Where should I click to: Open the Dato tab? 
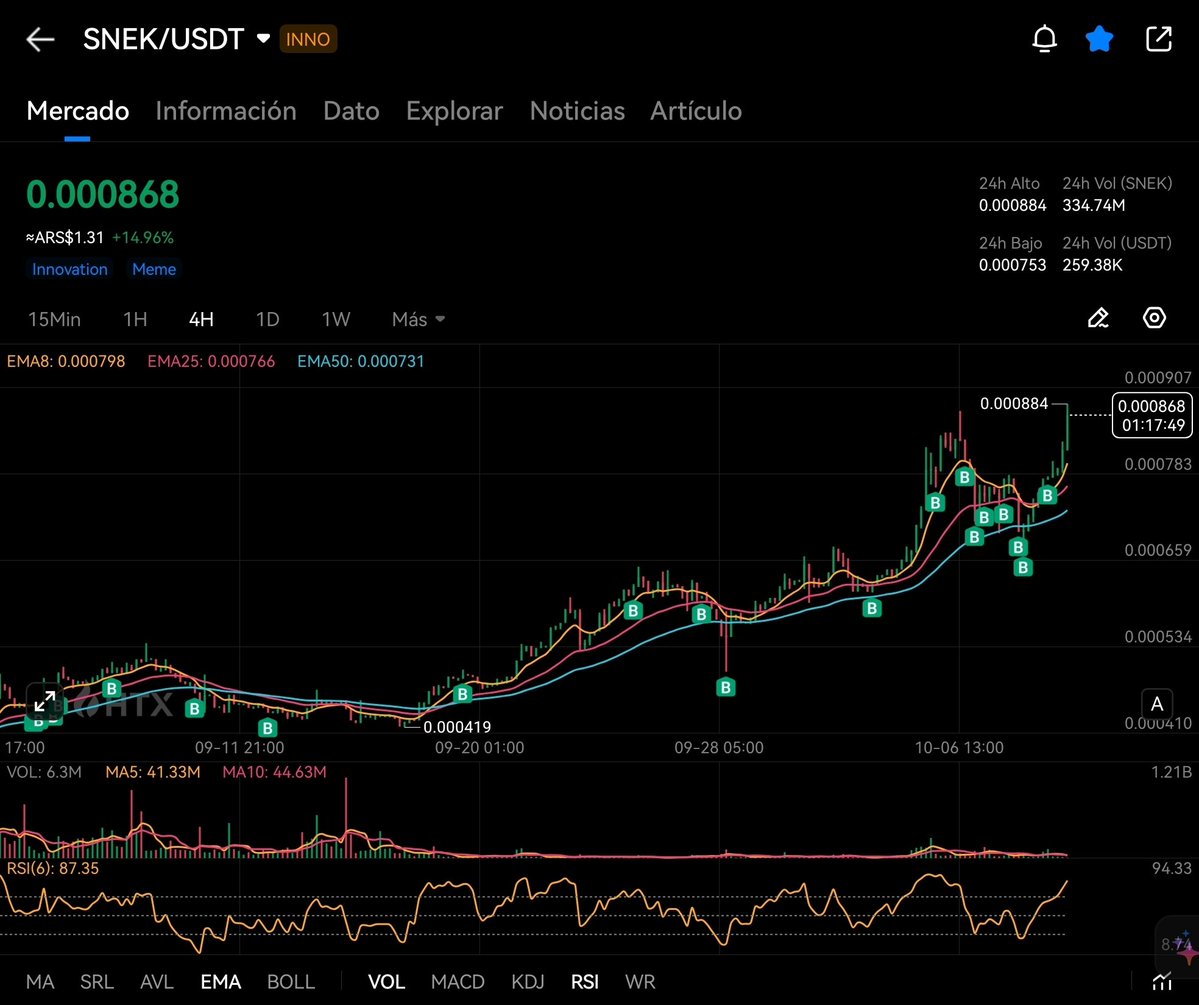(351, 111)
